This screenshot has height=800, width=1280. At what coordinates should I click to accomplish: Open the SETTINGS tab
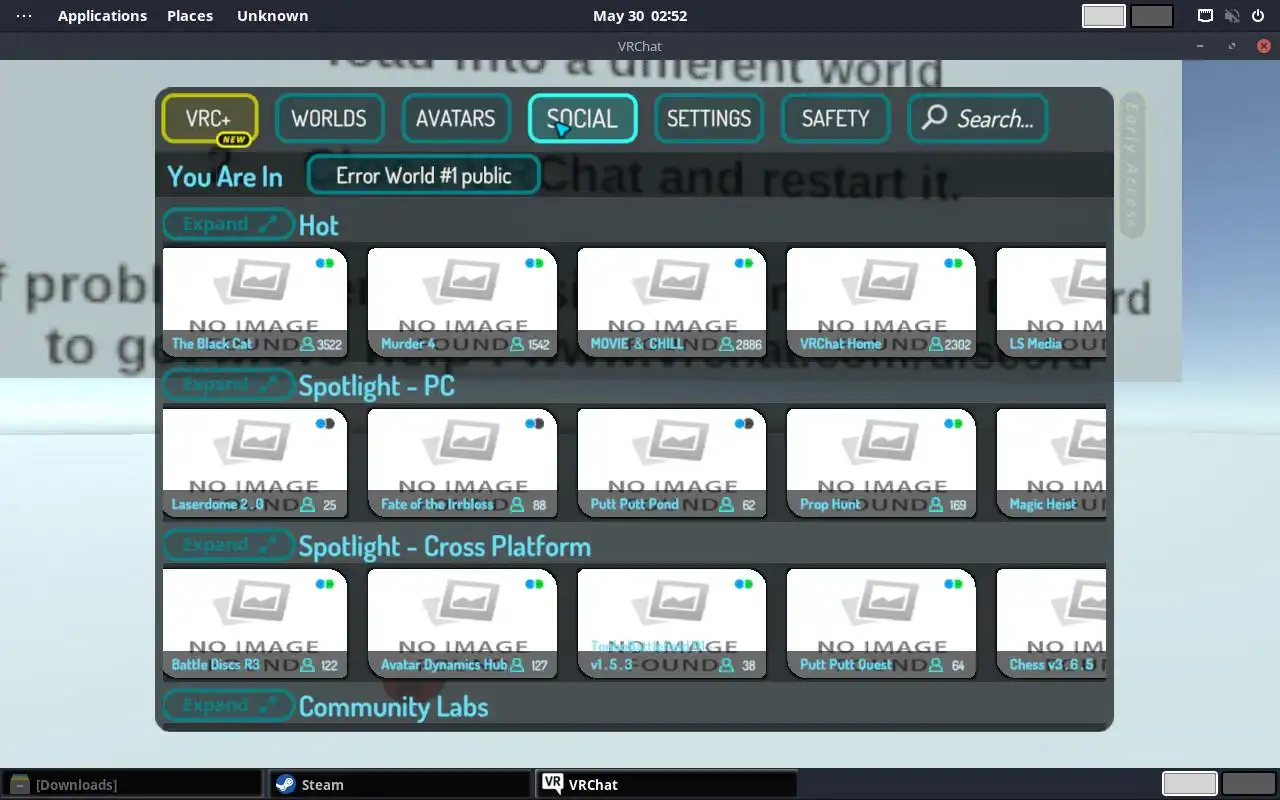(x=708, y=119)
